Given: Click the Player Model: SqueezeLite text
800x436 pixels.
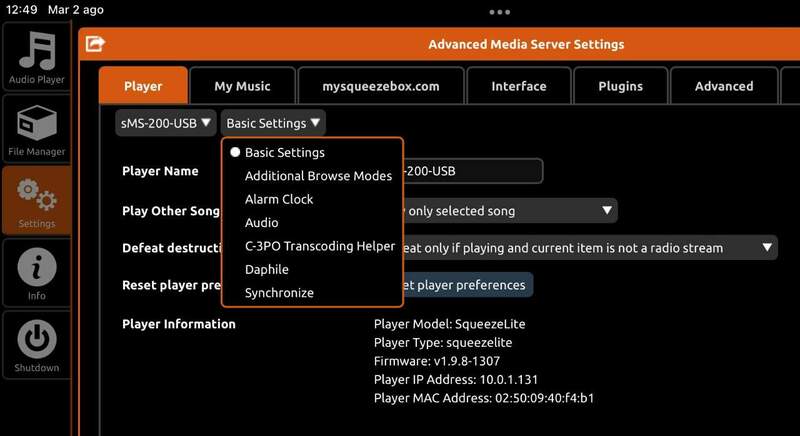Looking at the screenshot, I should [449, 324].
